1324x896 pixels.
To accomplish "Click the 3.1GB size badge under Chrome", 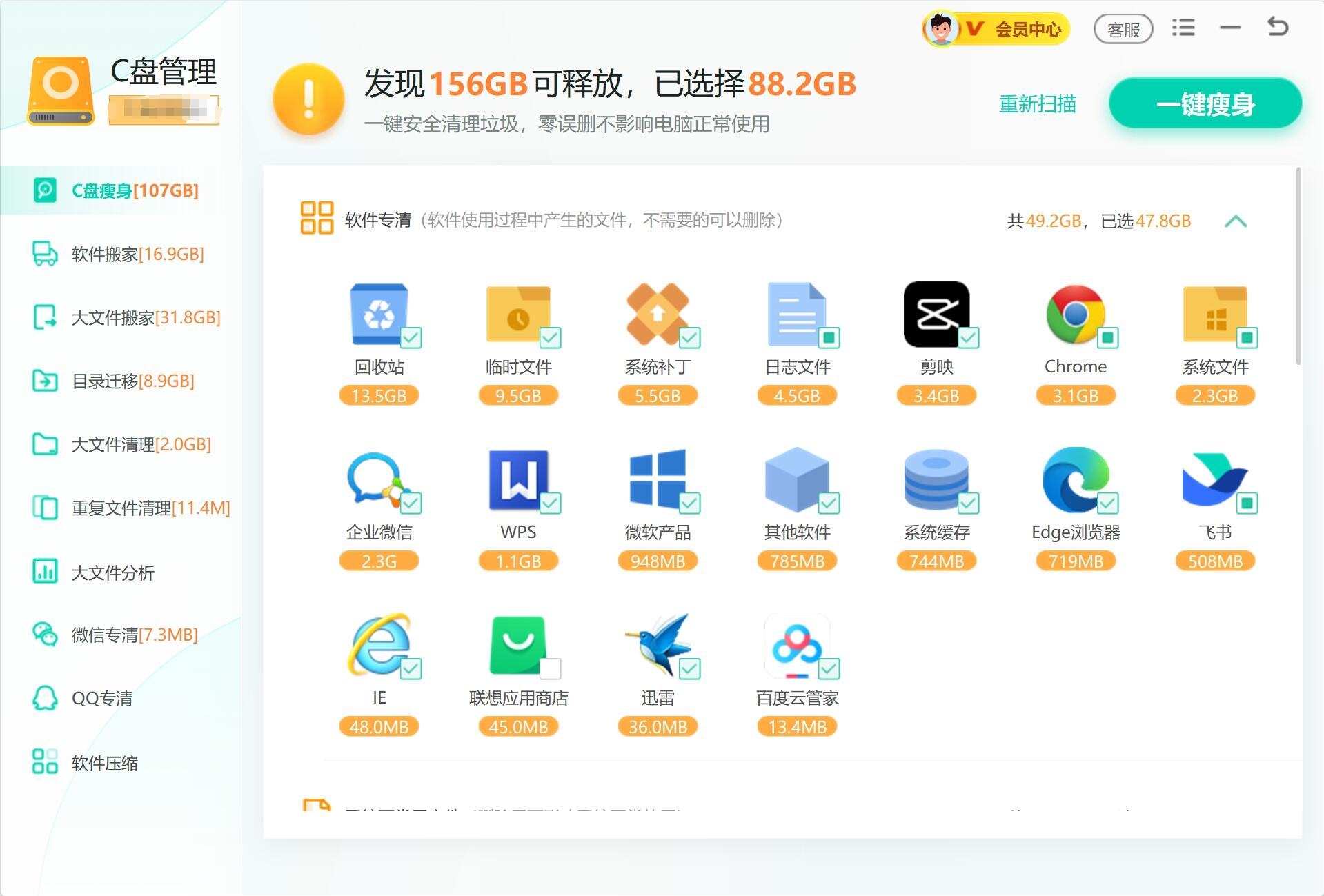I will pos(1076,395).
